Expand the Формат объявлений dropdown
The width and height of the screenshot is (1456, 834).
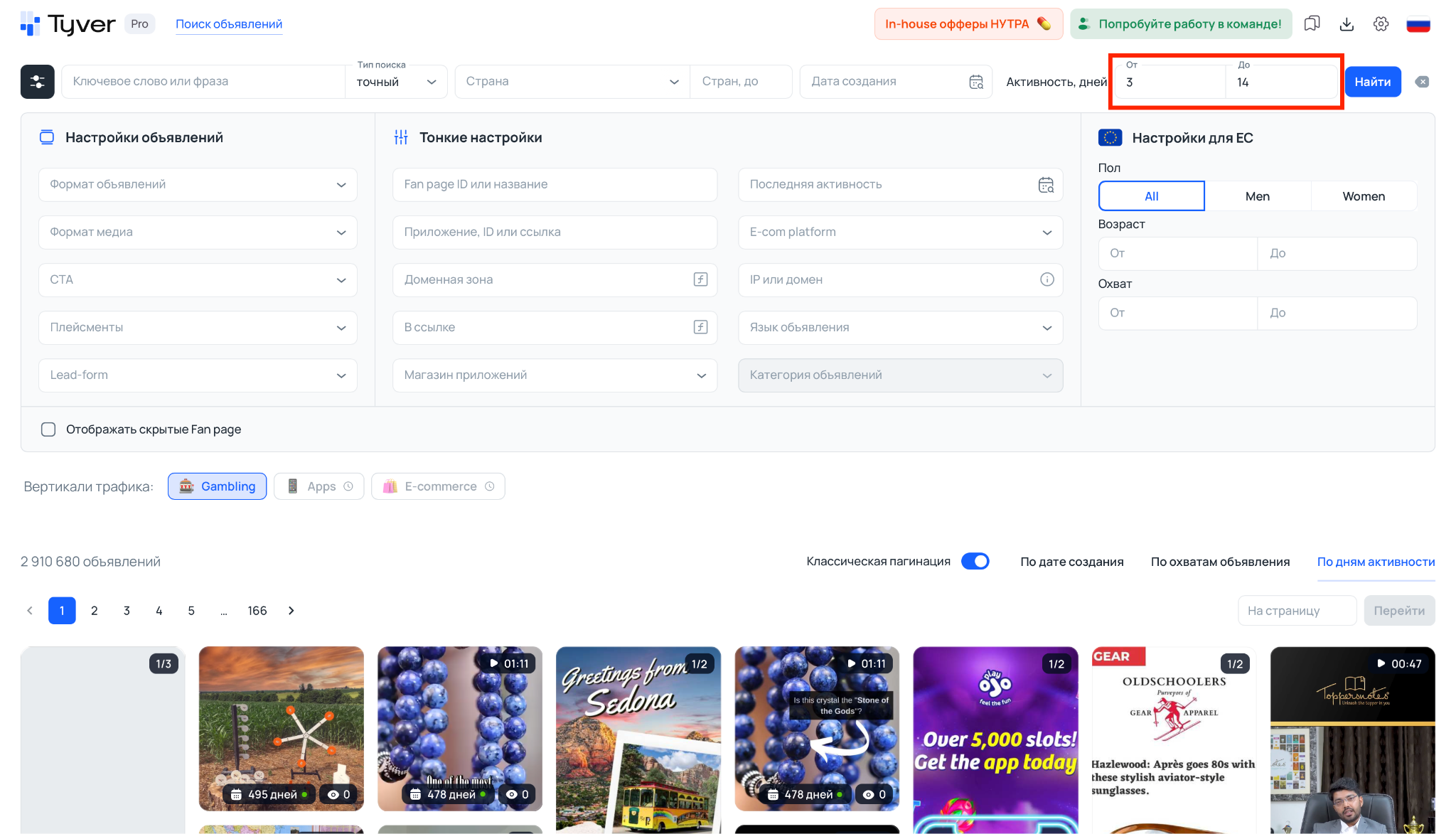tap(198, 185)
